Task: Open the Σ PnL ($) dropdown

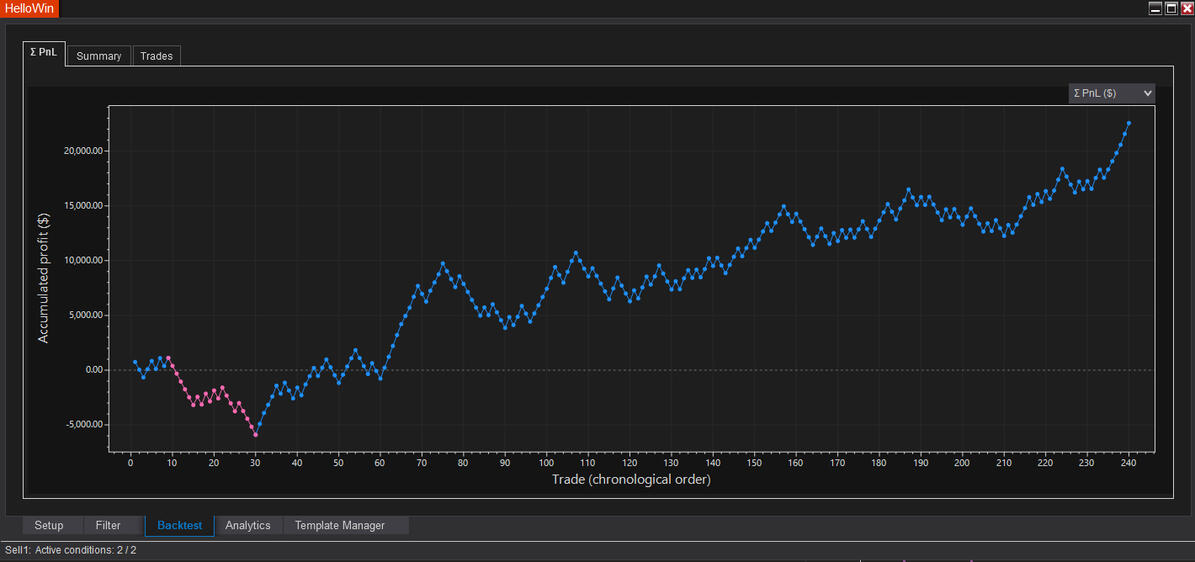Action: (1112, 93)
